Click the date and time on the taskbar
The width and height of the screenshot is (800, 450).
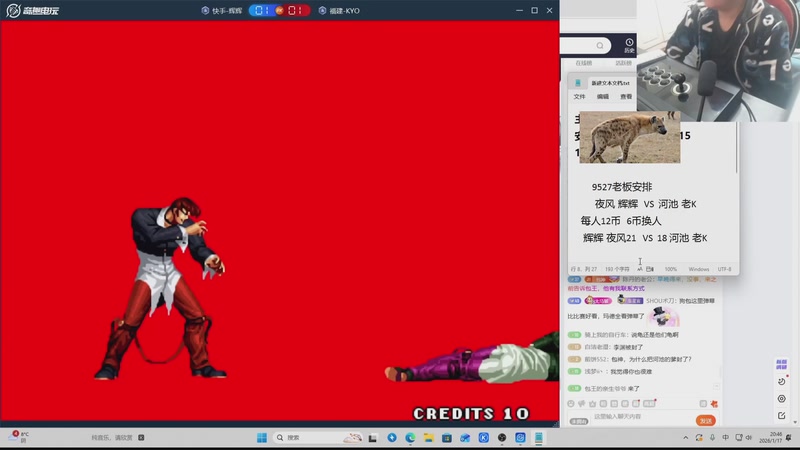(770, 438)
